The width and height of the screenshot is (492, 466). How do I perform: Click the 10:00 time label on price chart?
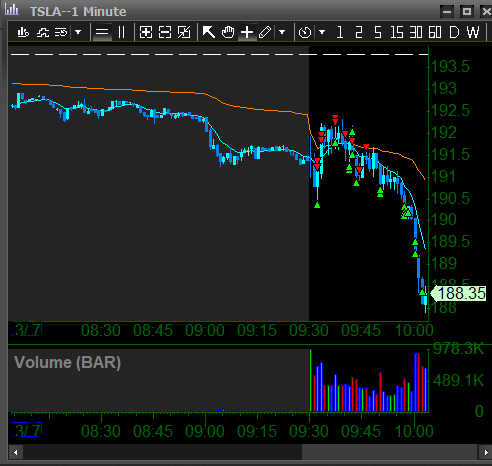point(414,331)
